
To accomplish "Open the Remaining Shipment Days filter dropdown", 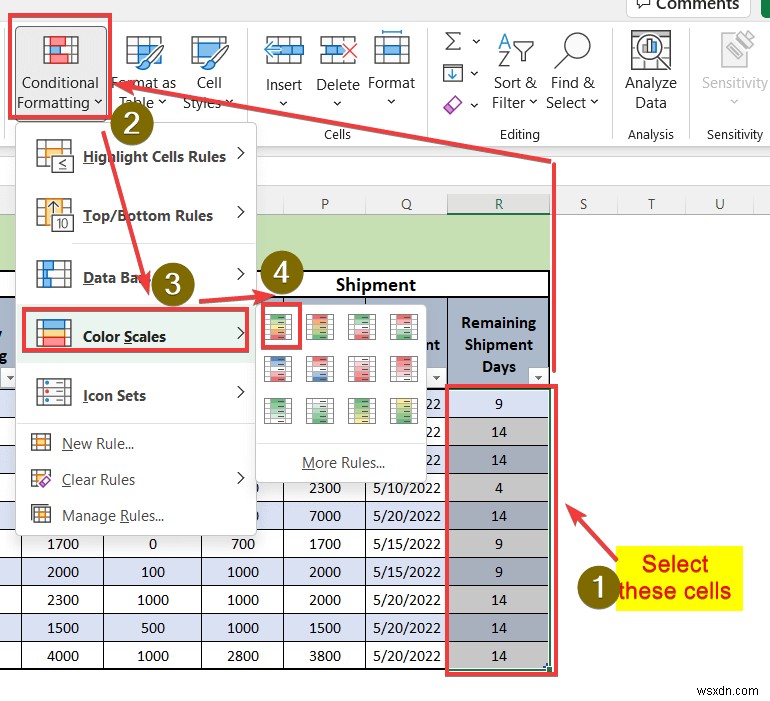I will 538,377.
